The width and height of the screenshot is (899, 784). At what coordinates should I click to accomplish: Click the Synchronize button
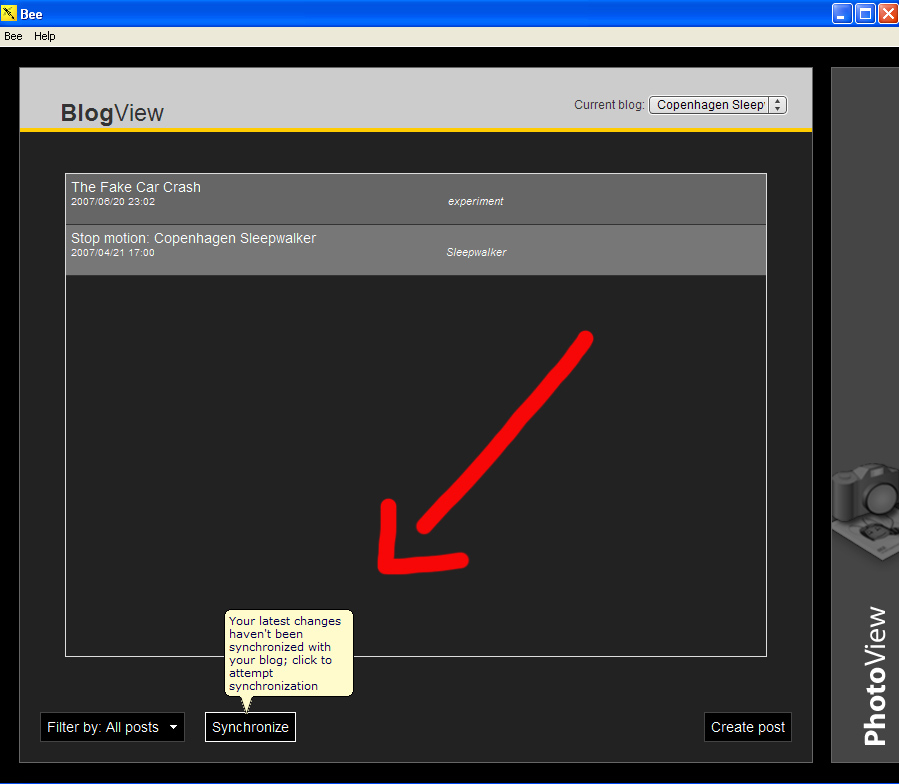(251, 727)
